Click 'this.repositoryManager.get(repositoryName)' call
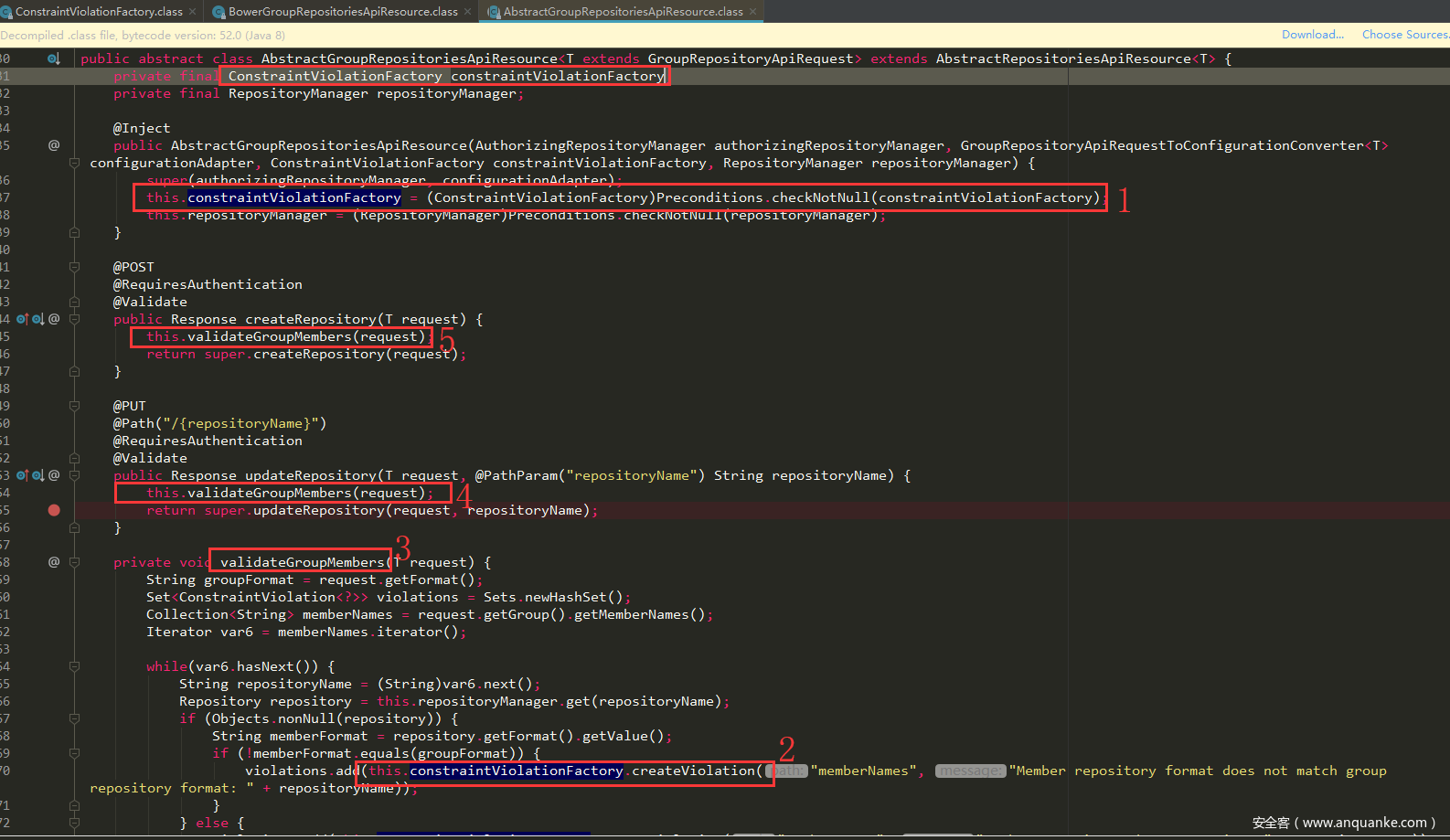Screen dimensions: 1450x840 point(549,701)
